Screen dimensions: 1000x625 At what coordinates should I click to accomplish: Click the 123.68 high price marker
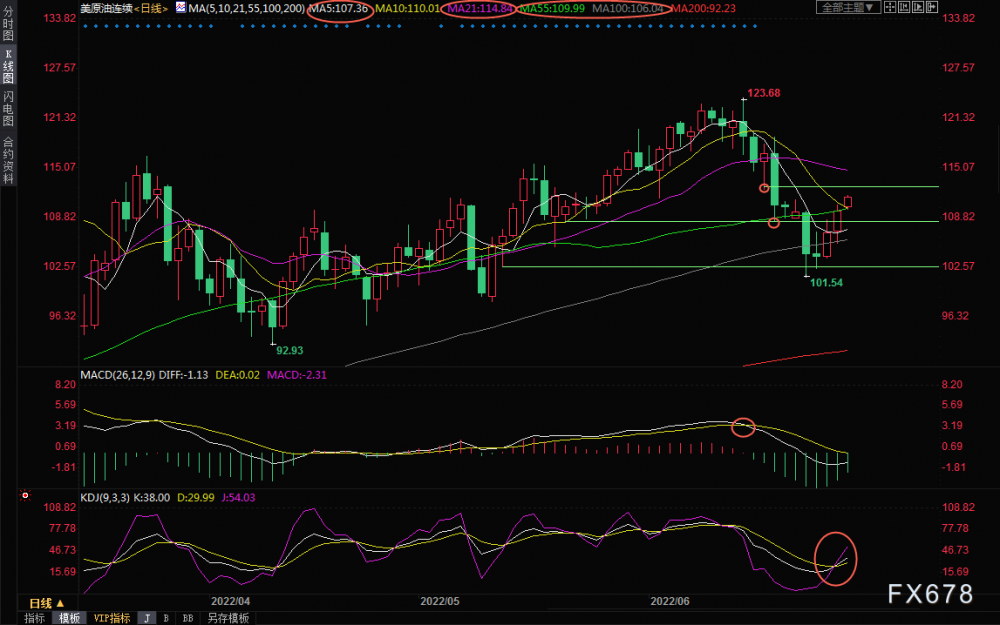click(x=763, y=92)
